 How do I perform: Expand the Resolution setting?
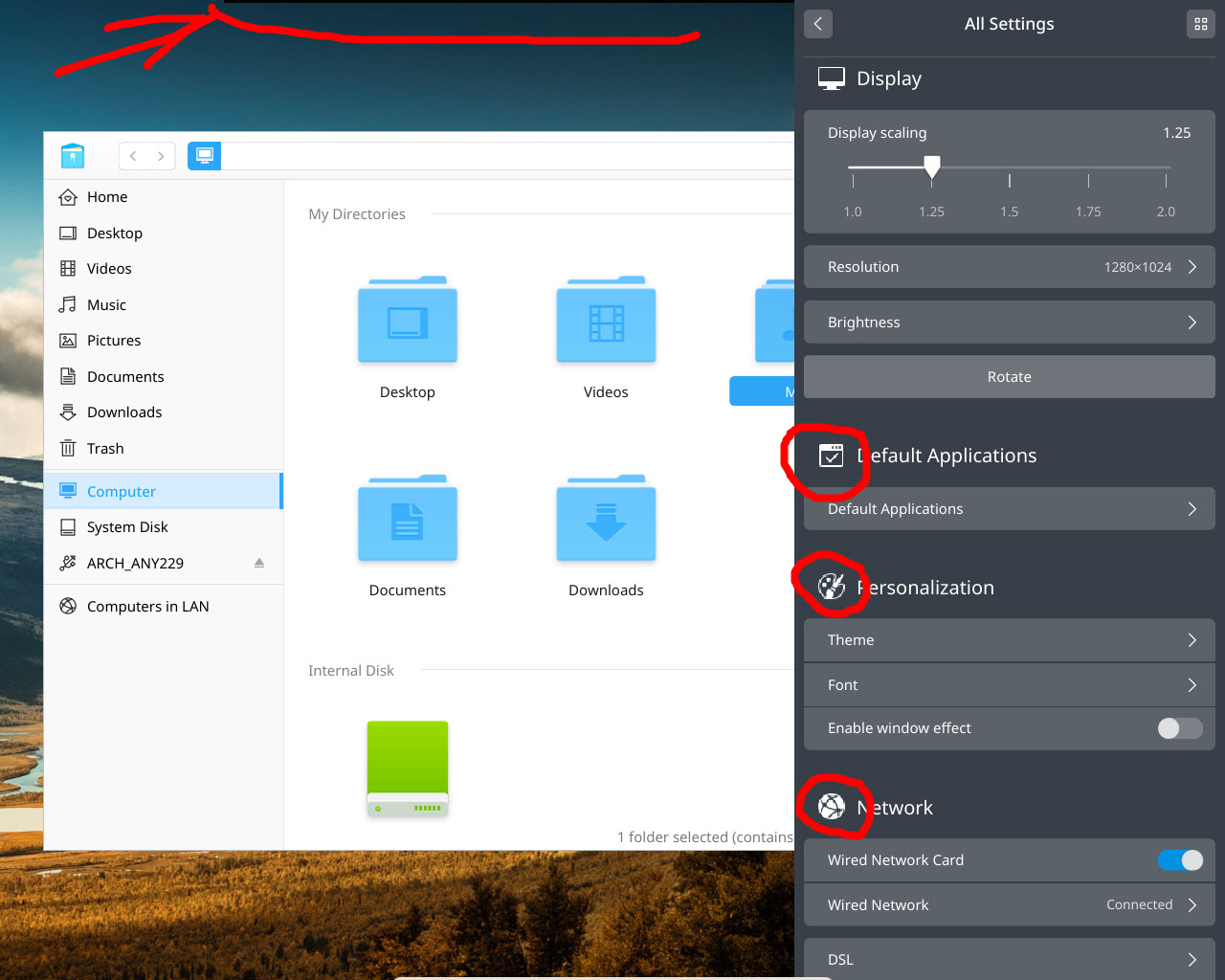point(1010,267)
